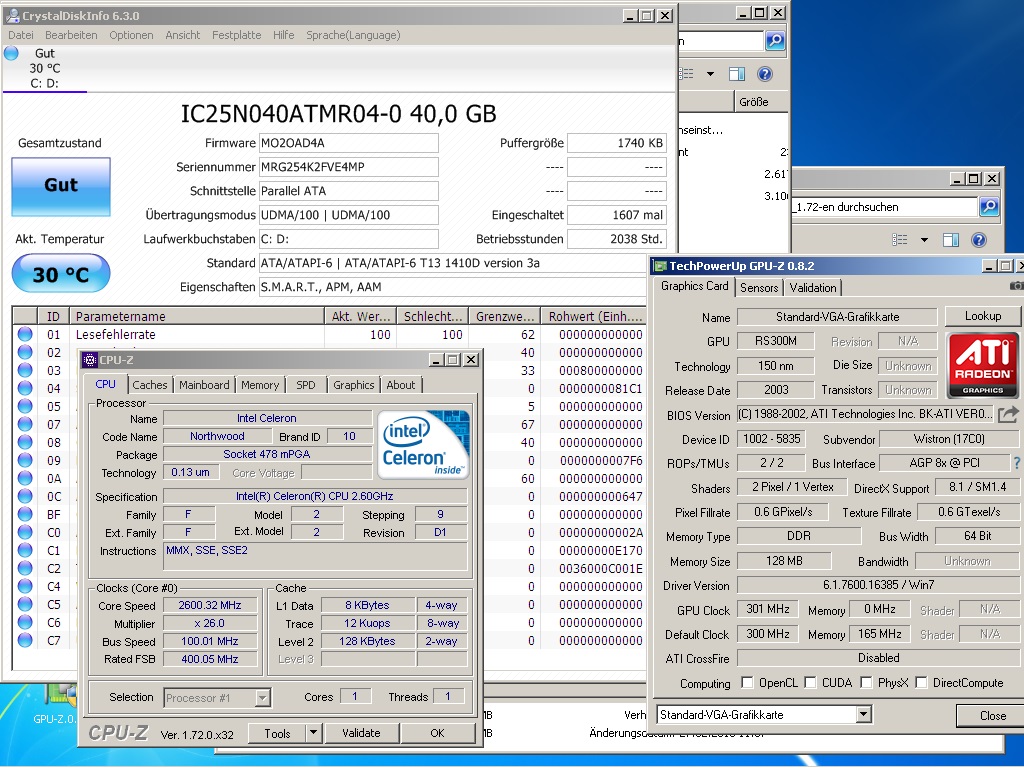Click the view list icon in top Explorer window
The image size is (1024, 768).
(687, 74)
